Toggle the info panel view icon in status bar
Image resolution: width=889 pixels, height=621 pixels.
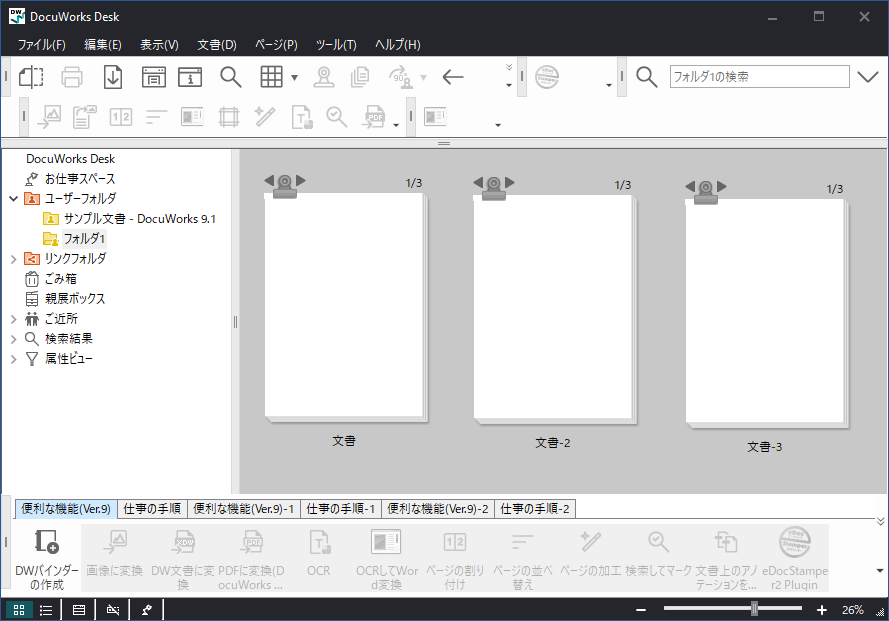tap(79, 610)
